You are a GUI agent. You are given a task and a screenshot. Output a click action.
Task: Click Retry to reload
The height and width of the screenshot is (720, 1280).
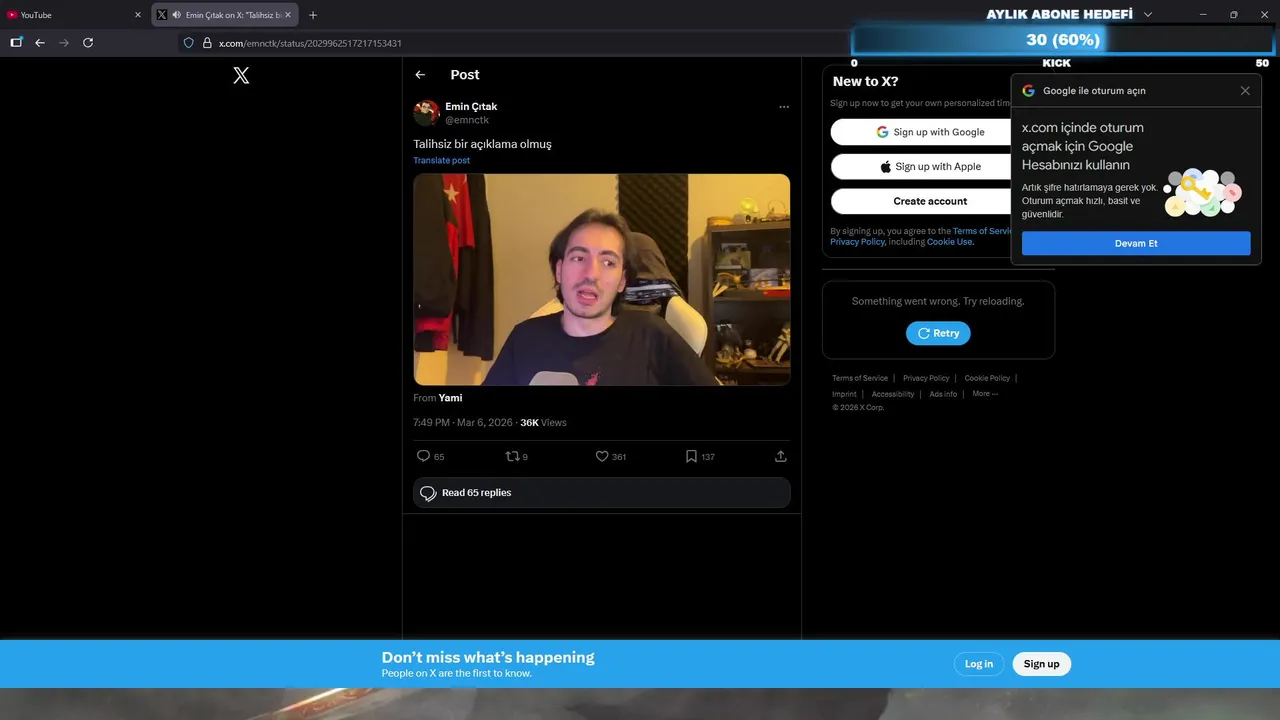pyautogui.click(x=938, y=333)
